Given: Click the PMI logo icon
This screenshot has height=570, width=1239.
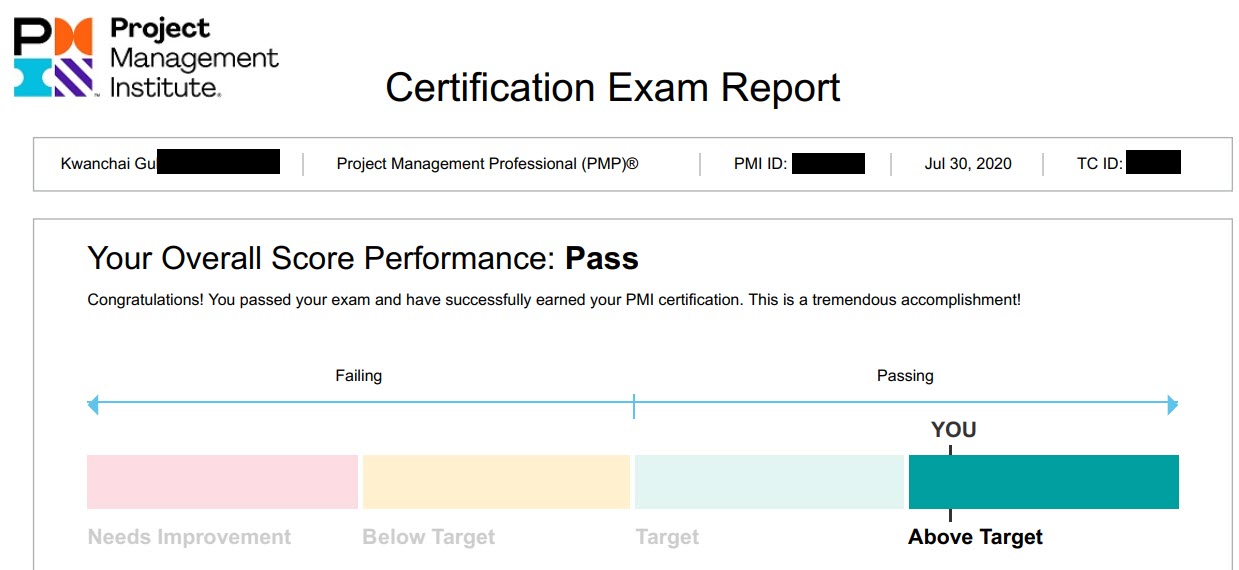Looking at the screenshot, I should tap(53, 57).
